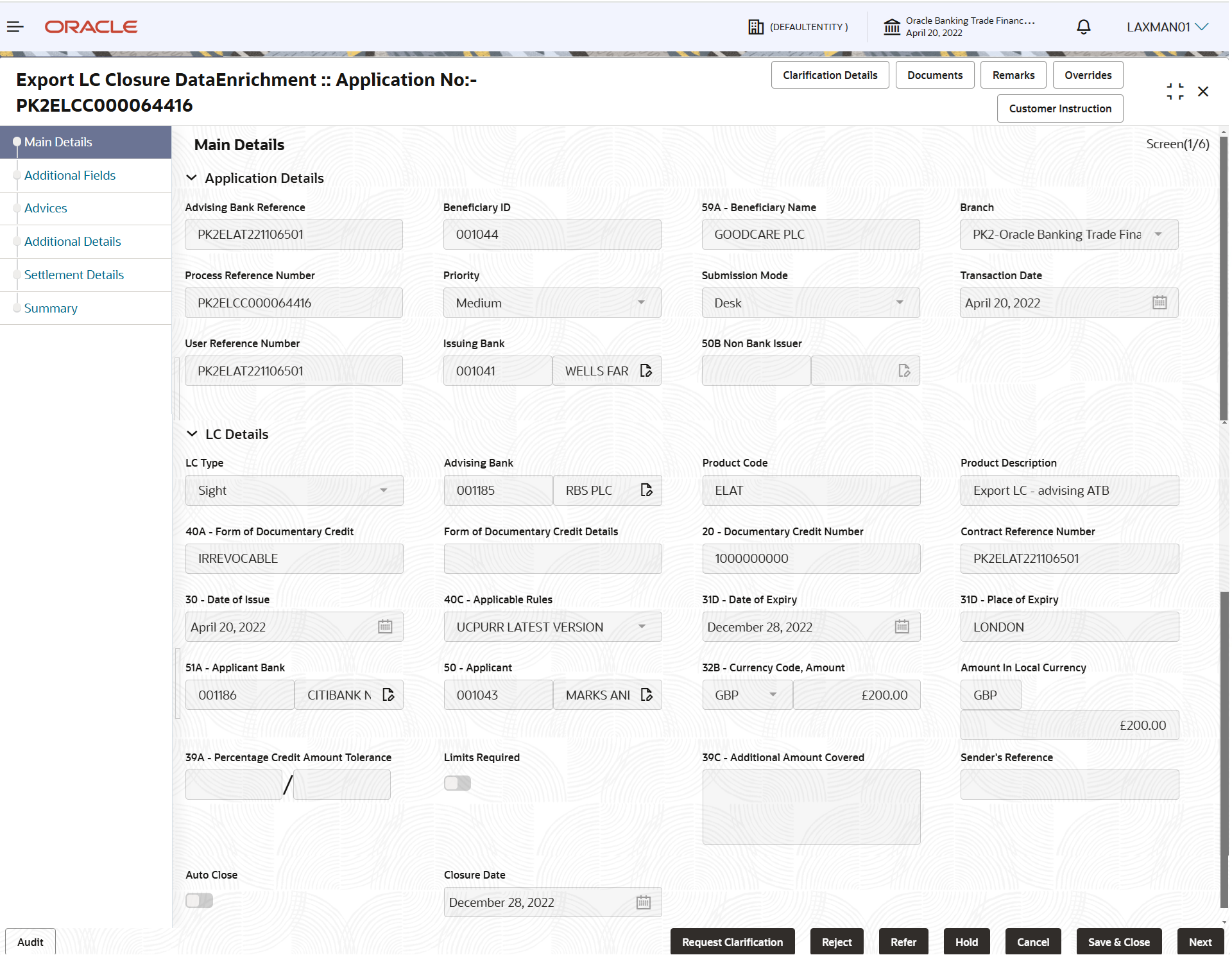This screenshot has width=1232, height=955.
Task: Open calendar picker for Date of Expiry
Action: pos(902,626)
